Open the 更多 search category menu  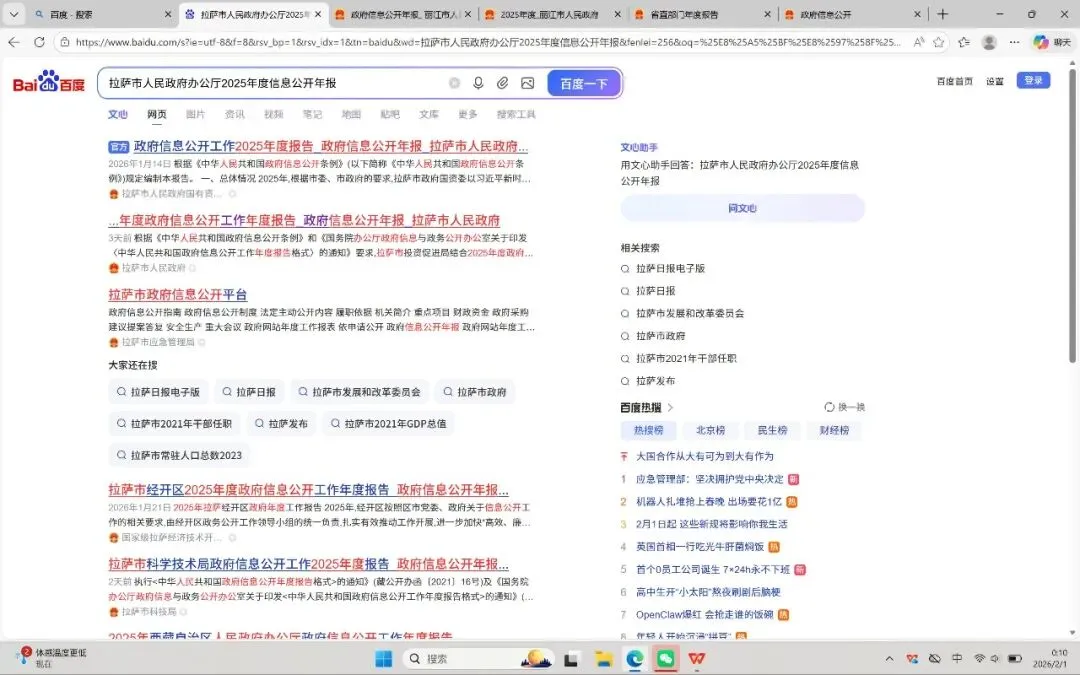tap(468, 114)
